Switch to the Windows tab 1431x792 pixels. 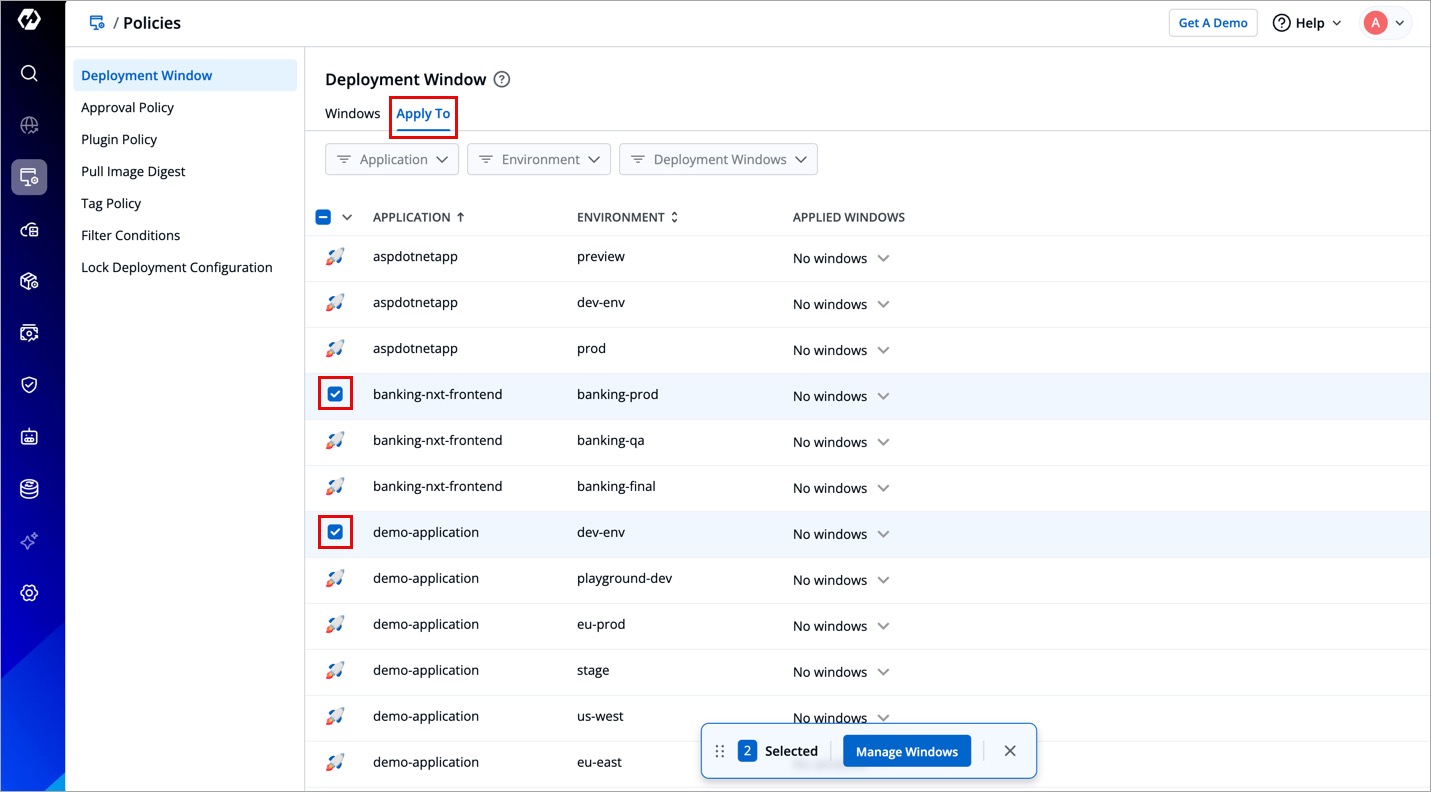click(x=352, y=114)
